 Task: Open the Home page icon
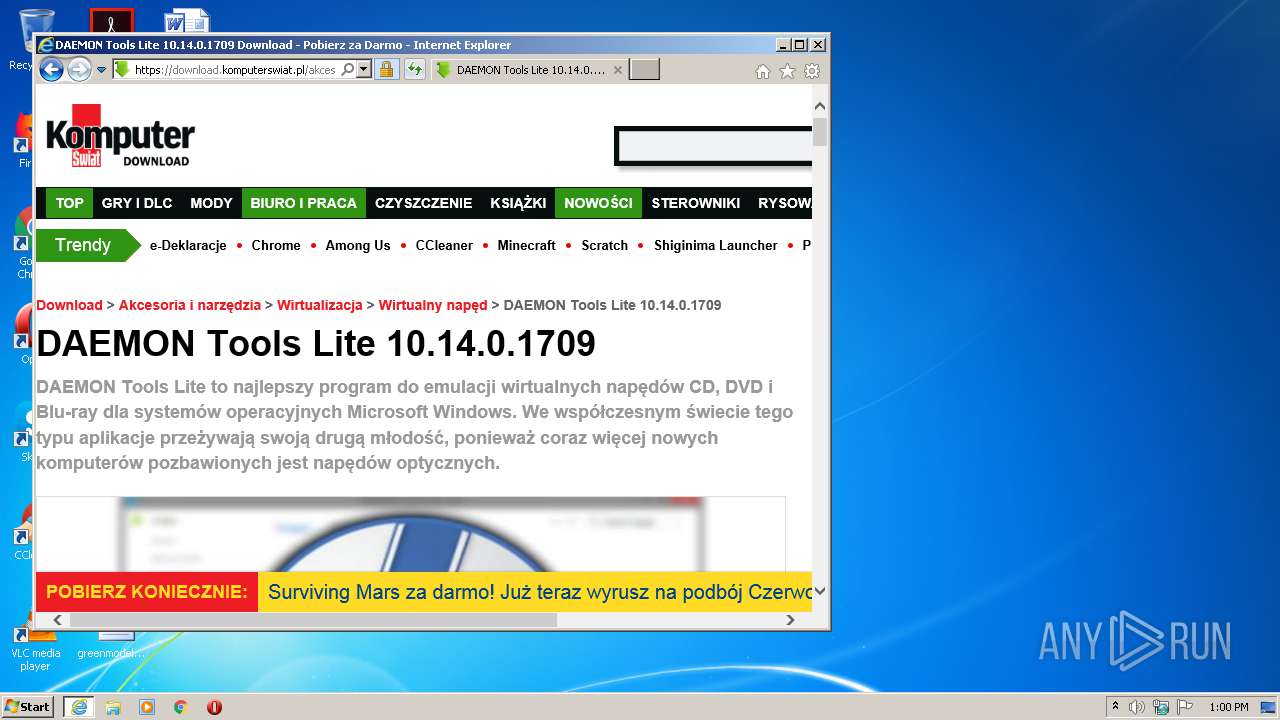click(763, 71)
